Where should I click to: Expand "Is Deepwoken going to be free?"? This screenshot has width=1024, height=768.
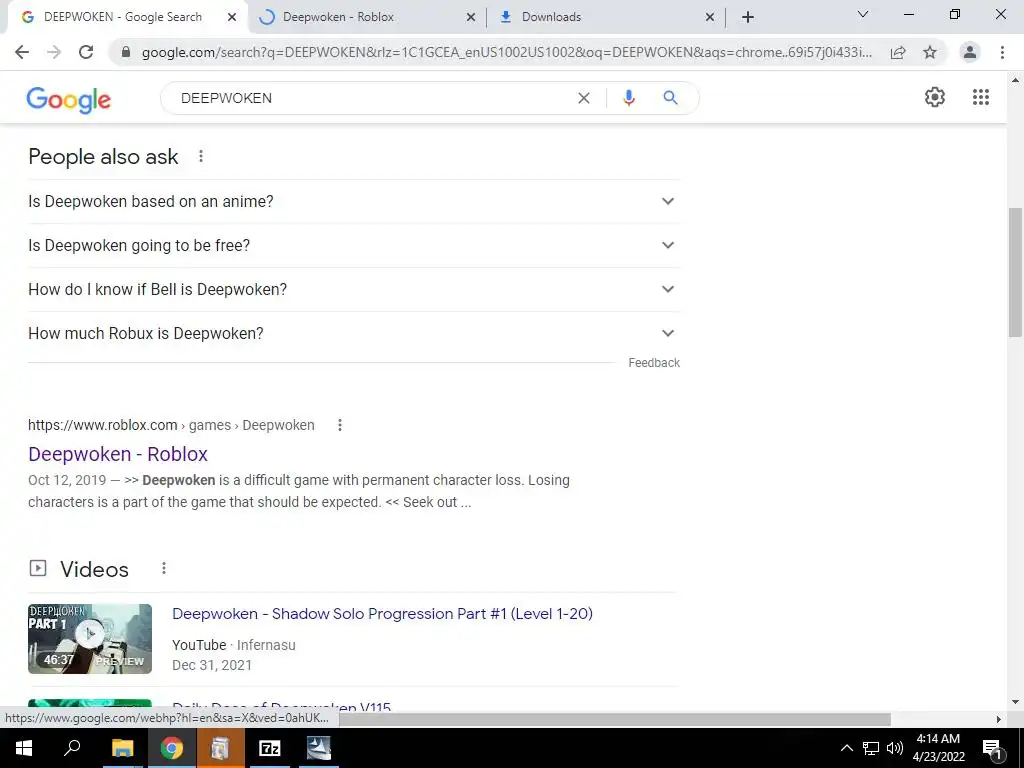[x=354, y=246]
